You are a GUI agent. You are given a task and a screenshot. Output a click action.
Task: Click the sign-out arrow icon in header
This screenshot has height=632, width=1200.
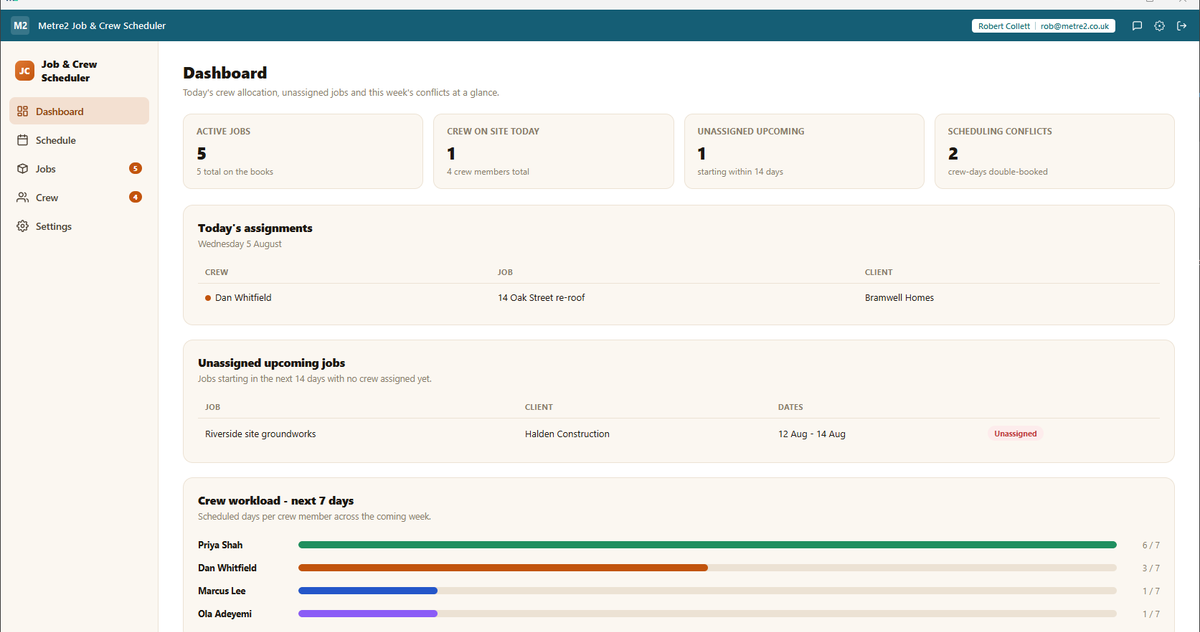coord(1180,26)
